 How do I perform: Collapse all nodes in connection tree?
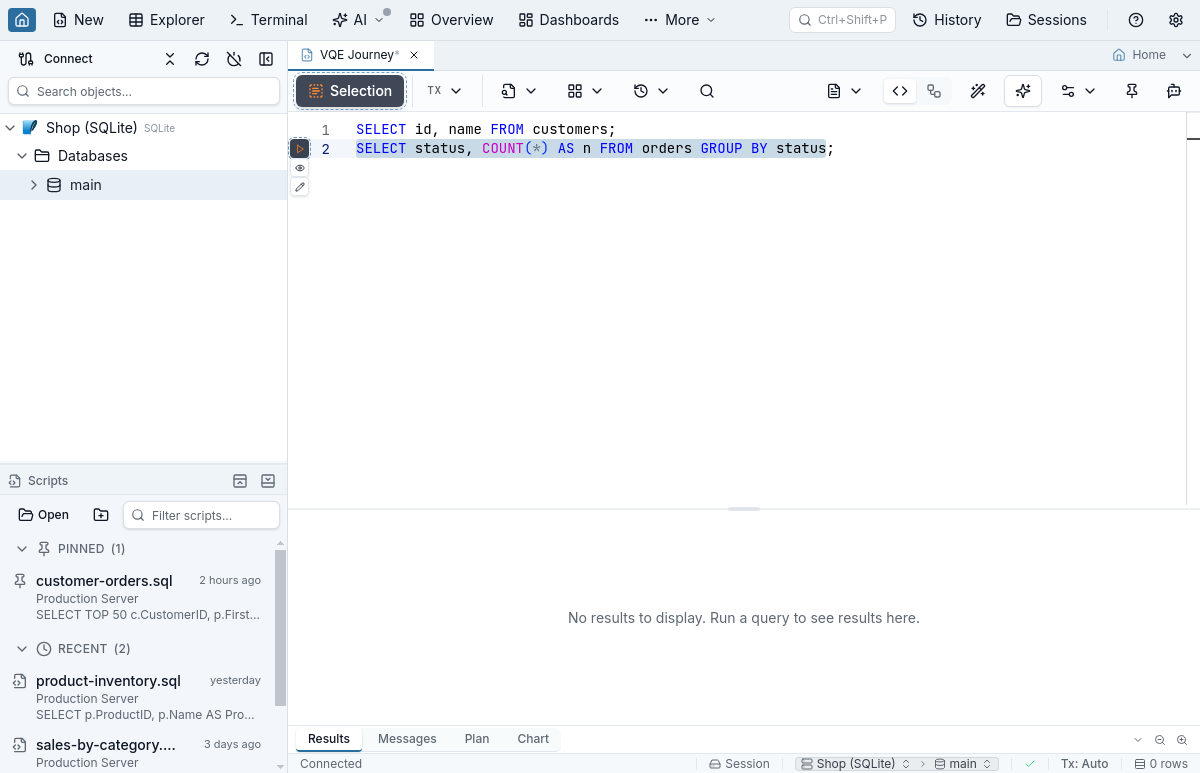pyautogui.click(x=170, y=59)
